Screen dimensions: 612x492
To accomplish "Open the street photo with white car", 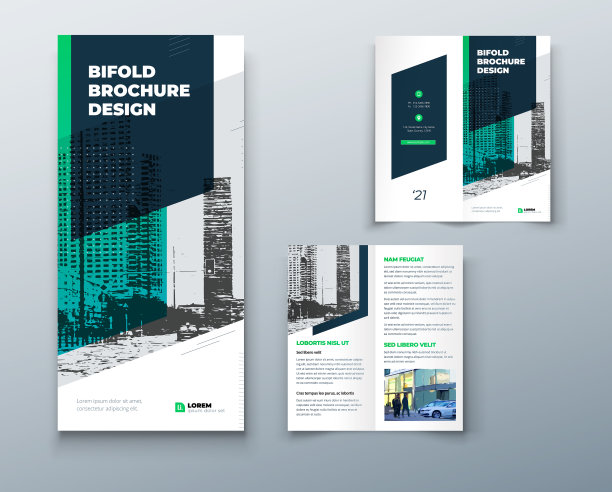I will 420,393.
